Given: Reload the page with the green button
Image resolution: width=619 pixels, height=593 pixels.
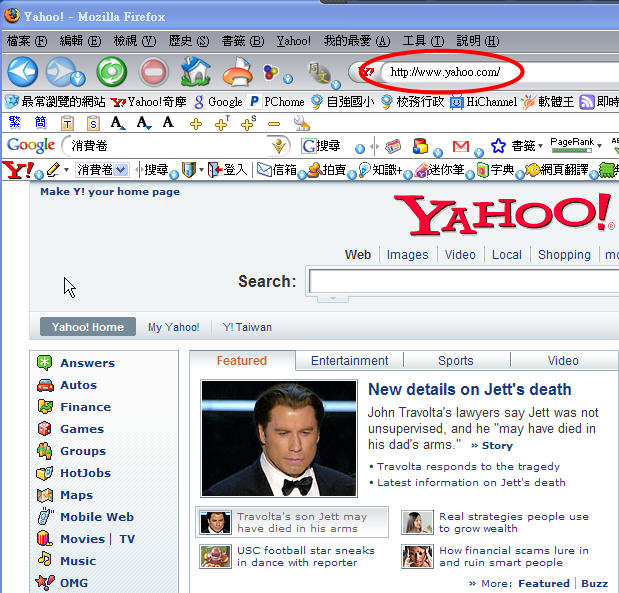Looking at the screenshot, I should tap(112, 72).
